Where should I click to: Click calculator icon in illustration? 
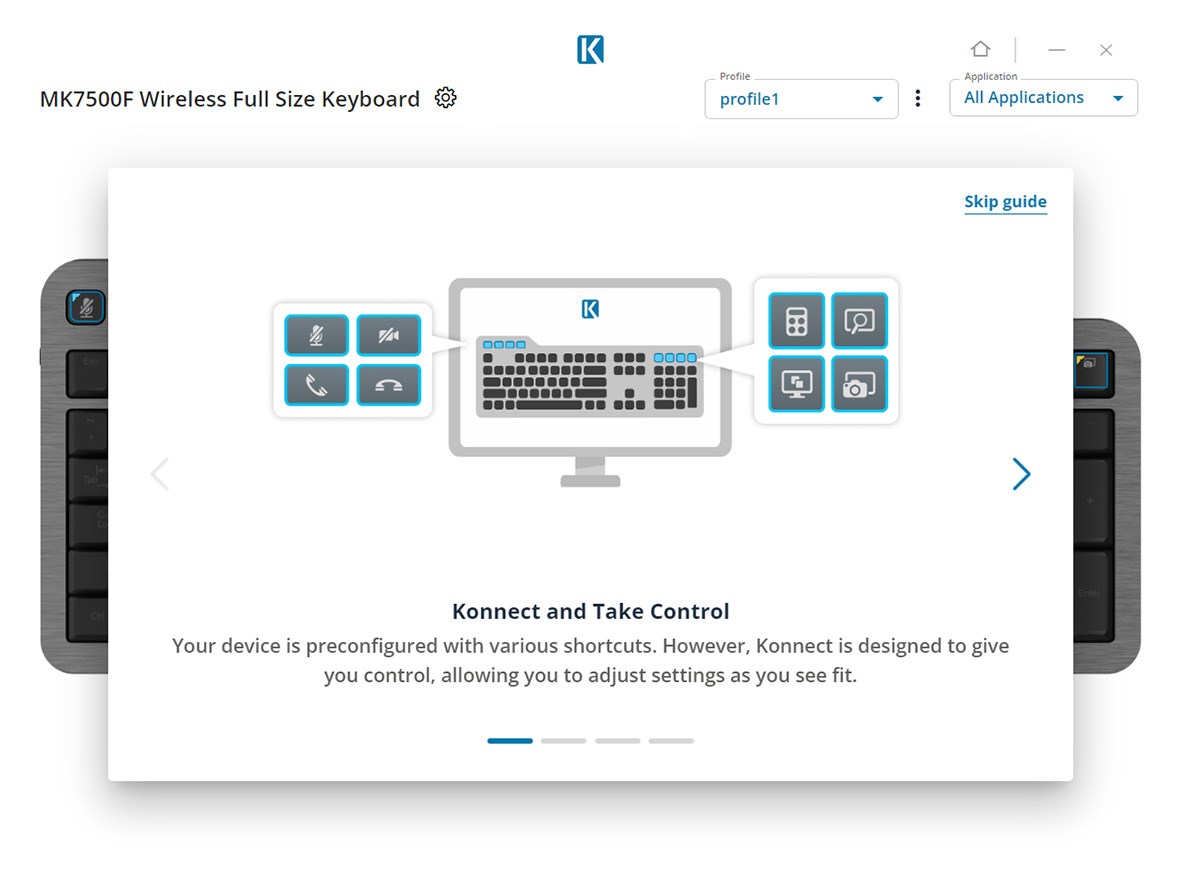point(796,321)
